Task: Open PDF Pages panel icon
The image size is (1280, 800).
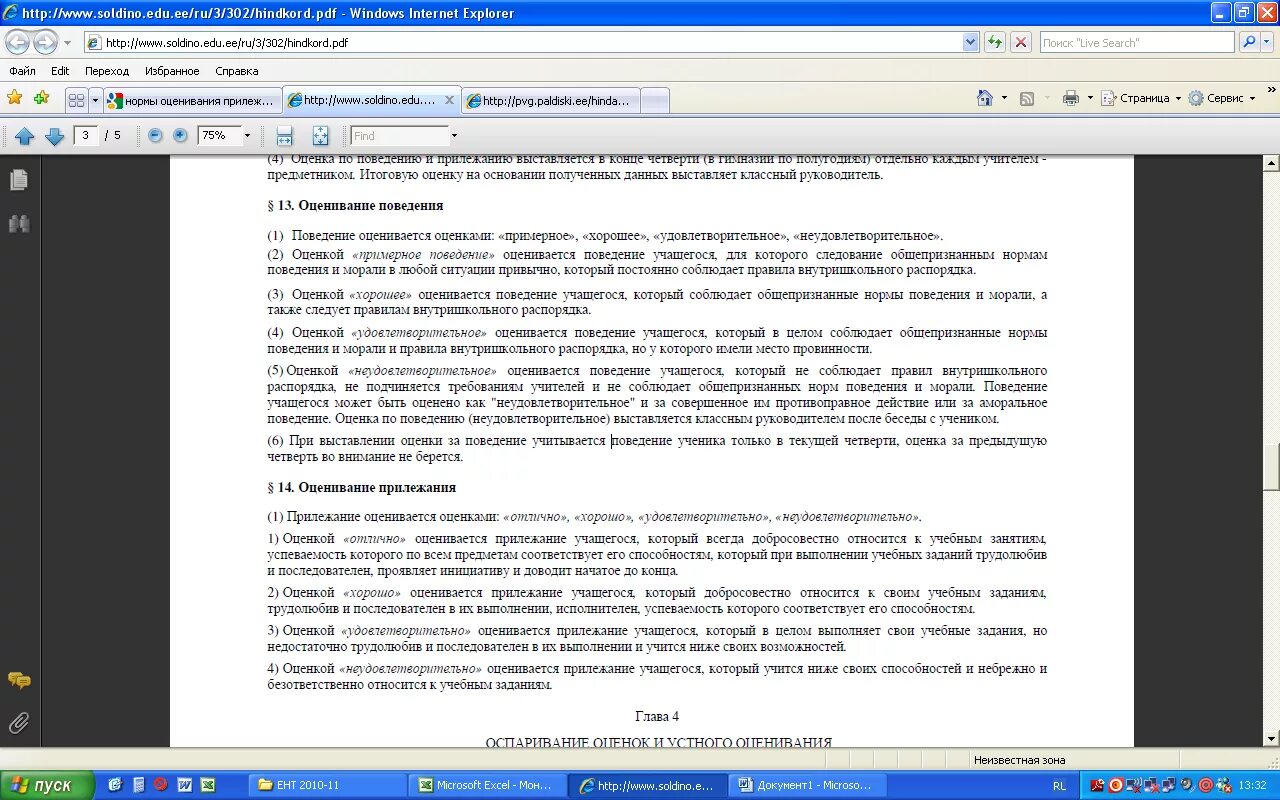Action: click(19, 180)
